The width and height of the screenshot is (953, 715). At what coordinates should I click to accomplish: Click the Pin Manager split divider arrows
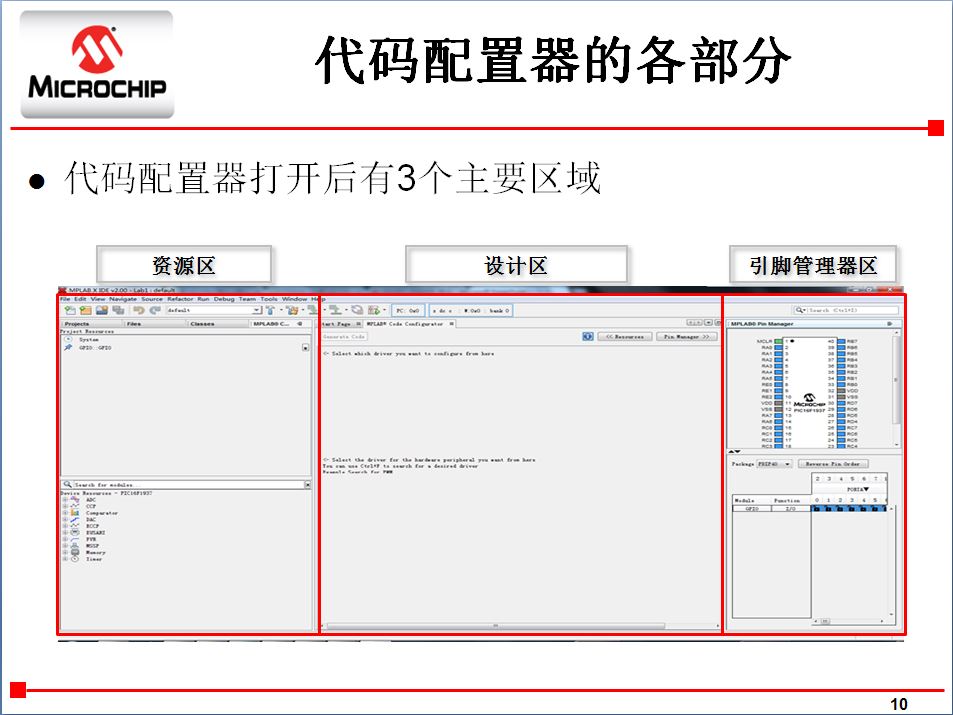(x=734, y=451)
